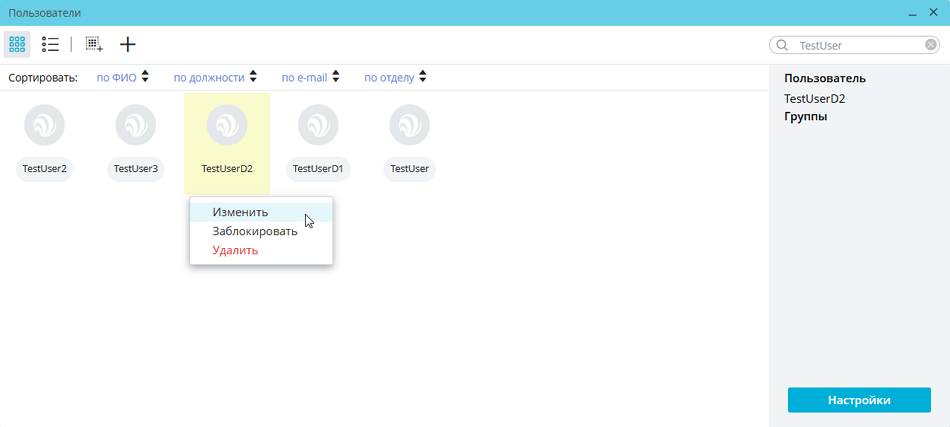Select the TestUser3 avatar
This screenshot has height=427, width=950.
(x=135, y=126)
